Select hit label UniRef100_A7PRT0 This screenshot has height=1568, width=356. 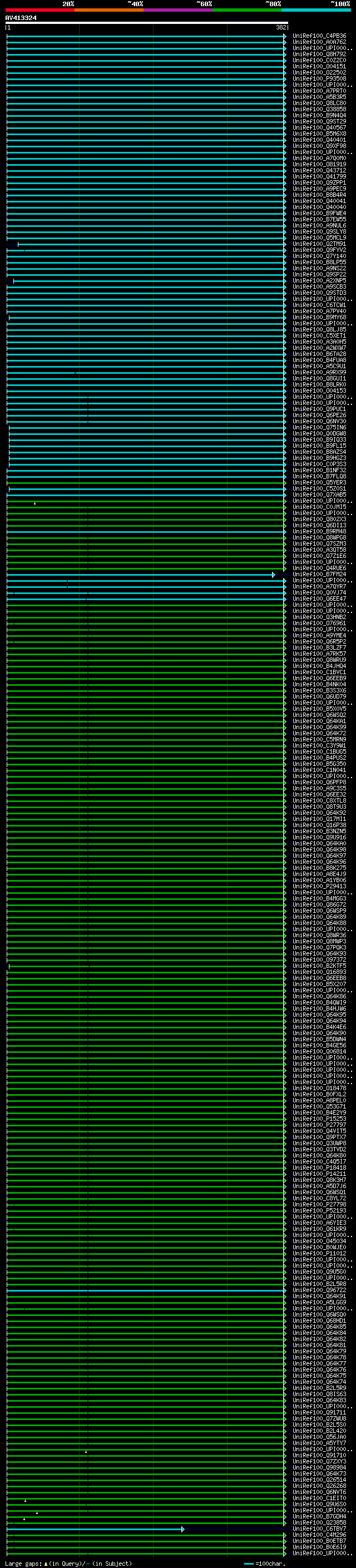(x=319, y=91)
